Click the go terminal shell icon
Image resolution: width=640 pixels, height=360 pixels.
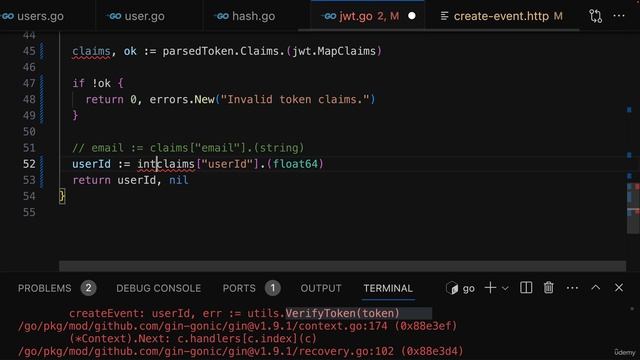click(452, 288)
